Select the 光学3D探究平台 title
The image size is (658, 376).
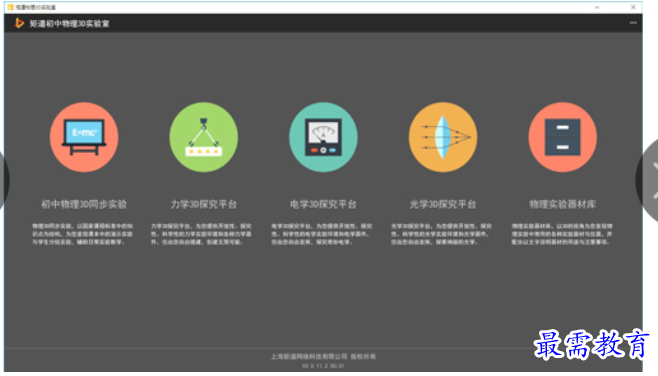pos(443,204)
